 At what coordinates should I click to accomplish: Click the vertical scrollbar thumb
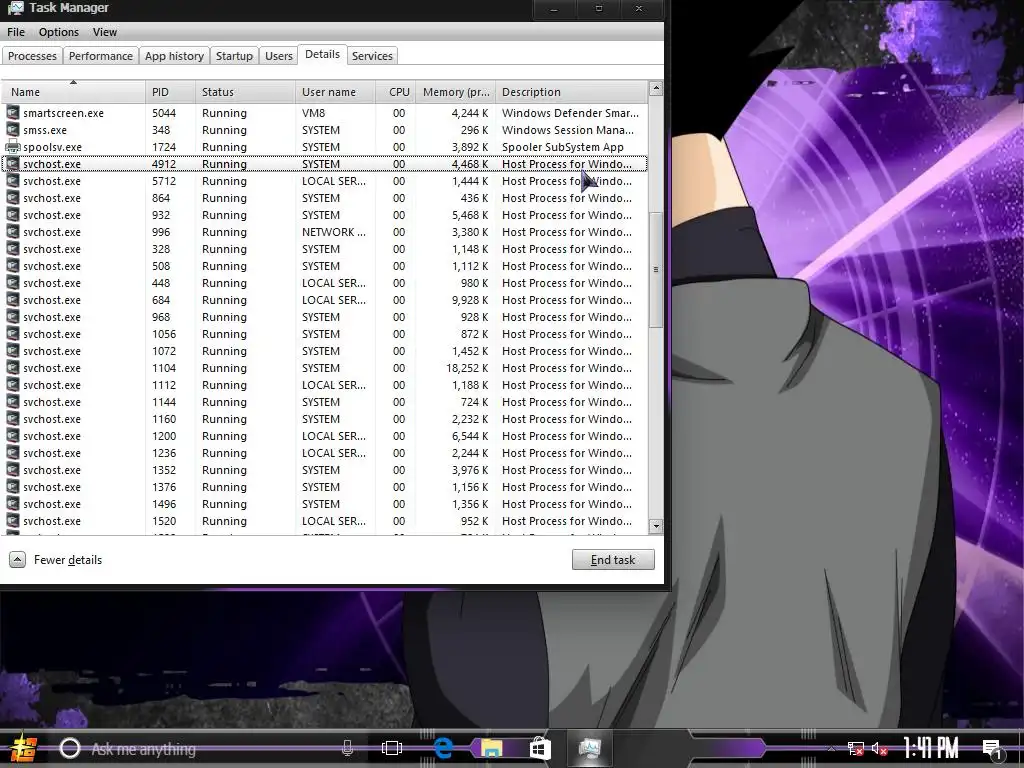tap(656, 270)
